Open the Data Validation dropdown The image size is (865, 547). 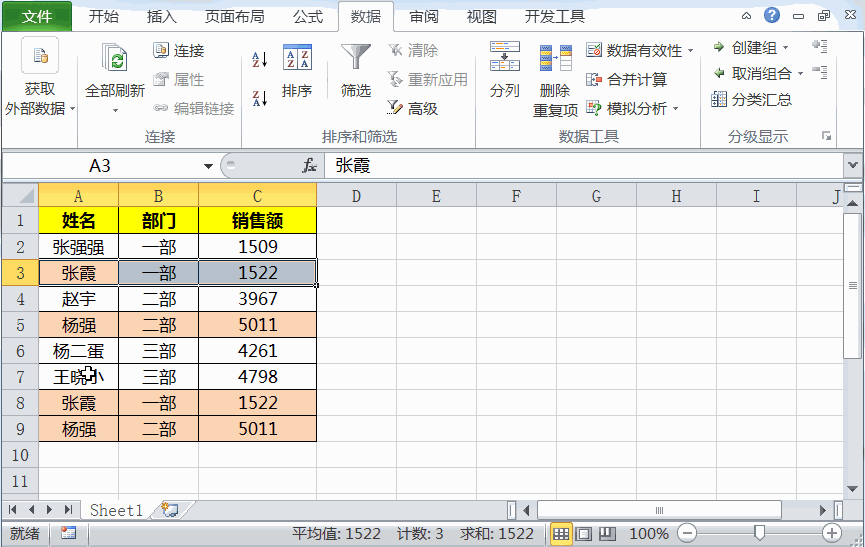pos(691,51)
